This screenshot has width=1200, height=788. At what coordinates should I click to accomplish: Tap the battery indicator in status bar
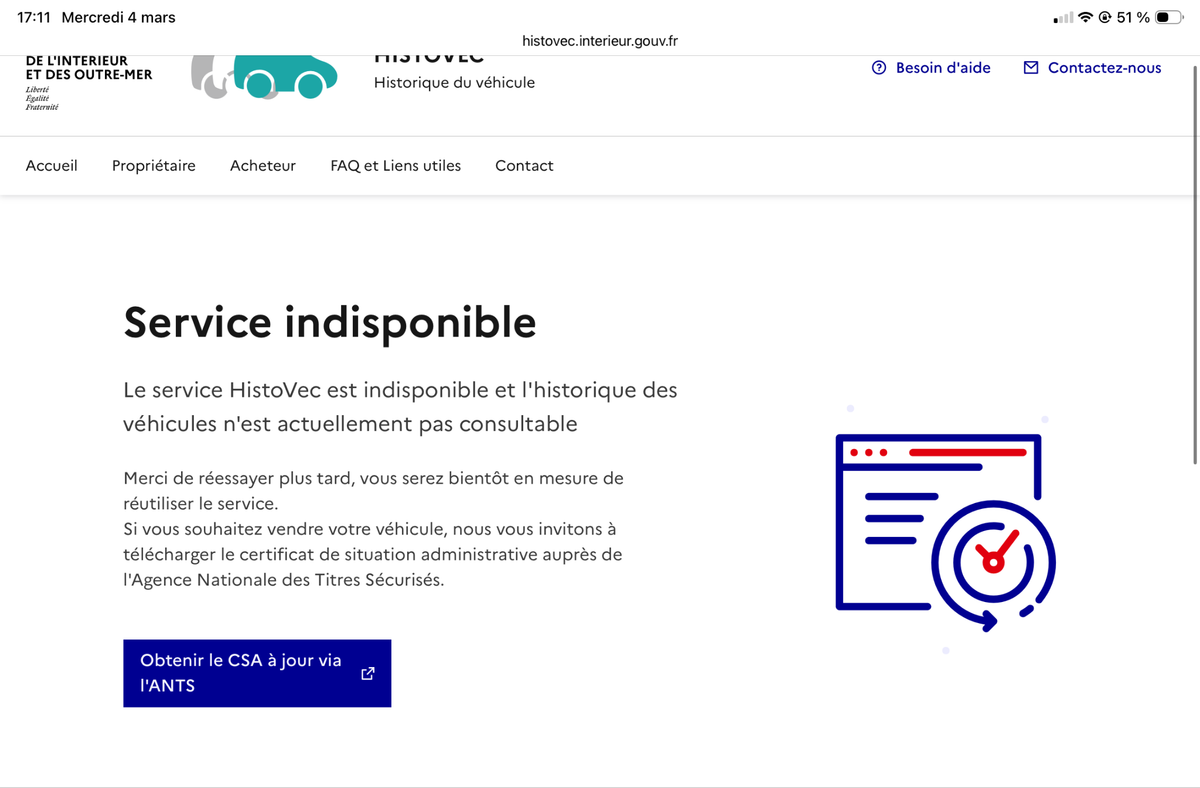click(x=1169, y=18)
